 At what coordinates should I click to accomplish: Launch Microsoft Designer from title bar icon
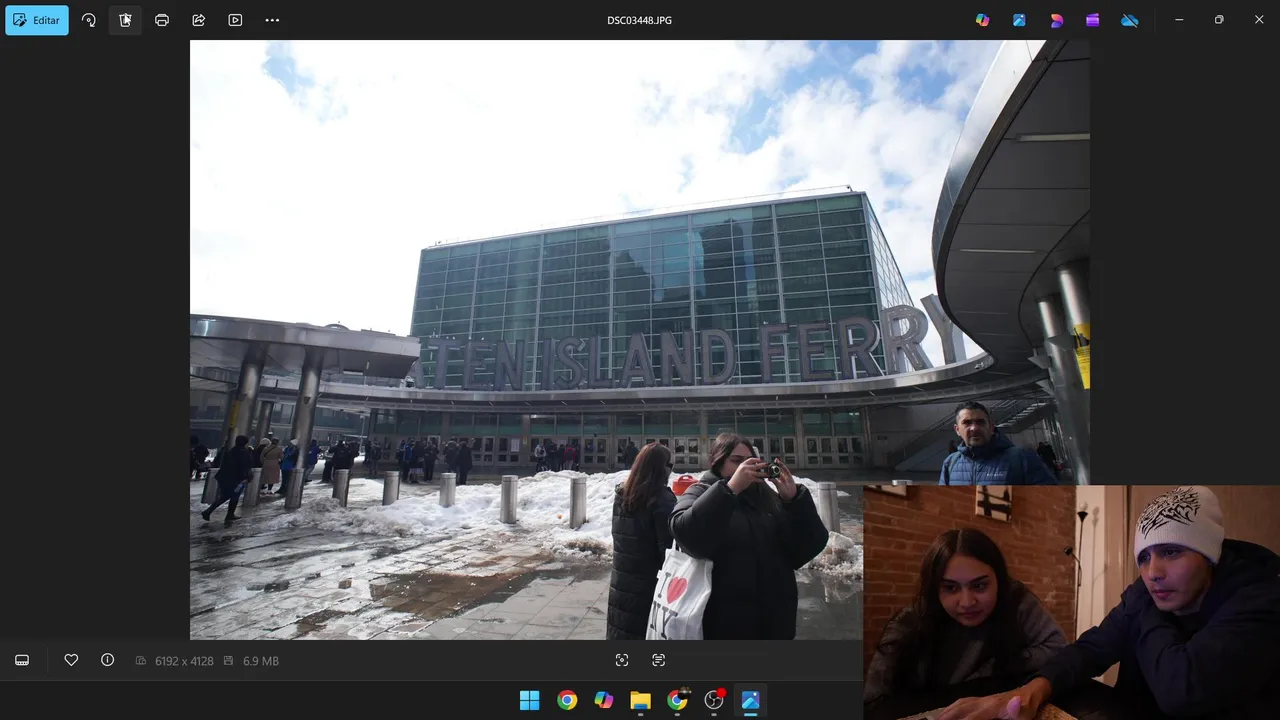1056,20
